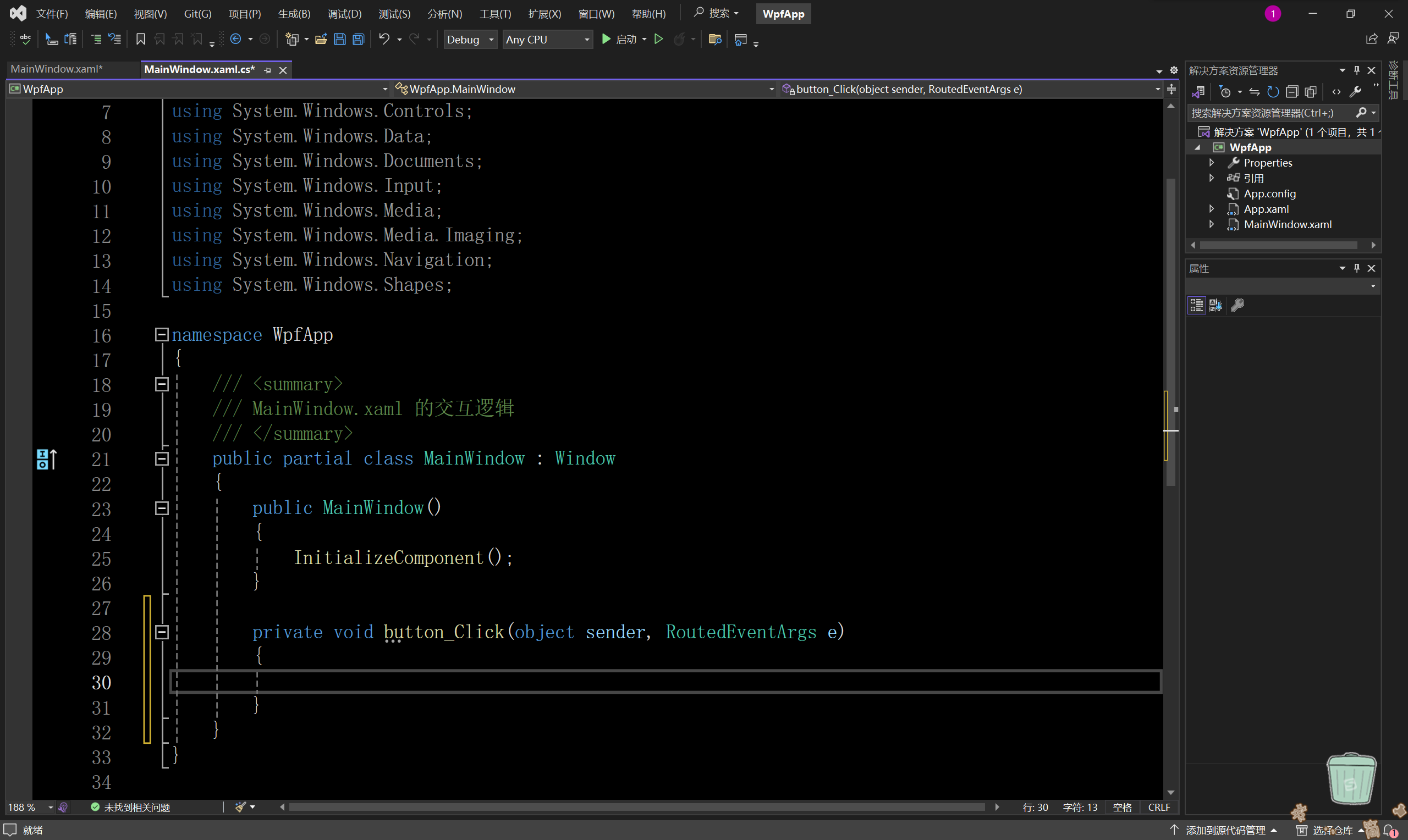
Task: Open the 文件(F) menu
Action: coord(52,14)
